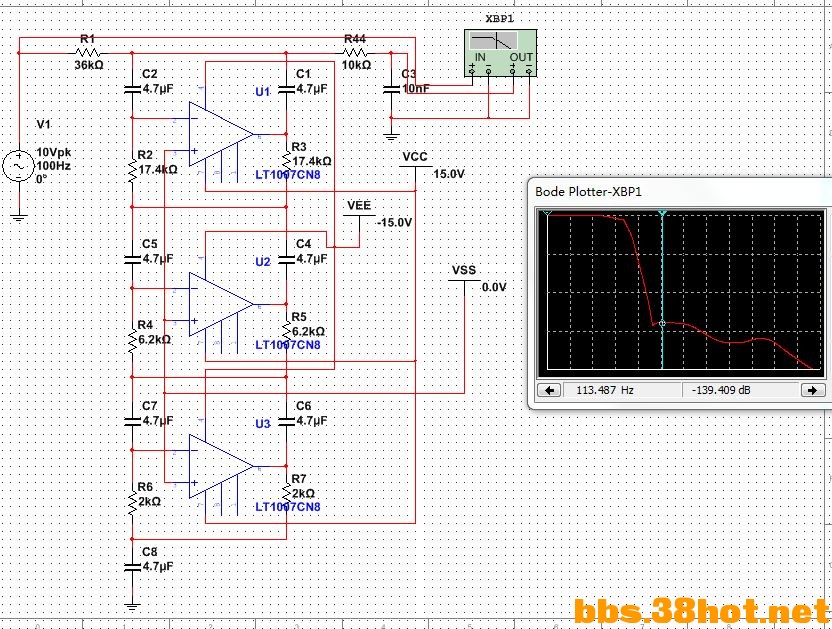Select capacitor C5 symbol
The height and width of the screenshot is (629, 832).
[132, 259]
